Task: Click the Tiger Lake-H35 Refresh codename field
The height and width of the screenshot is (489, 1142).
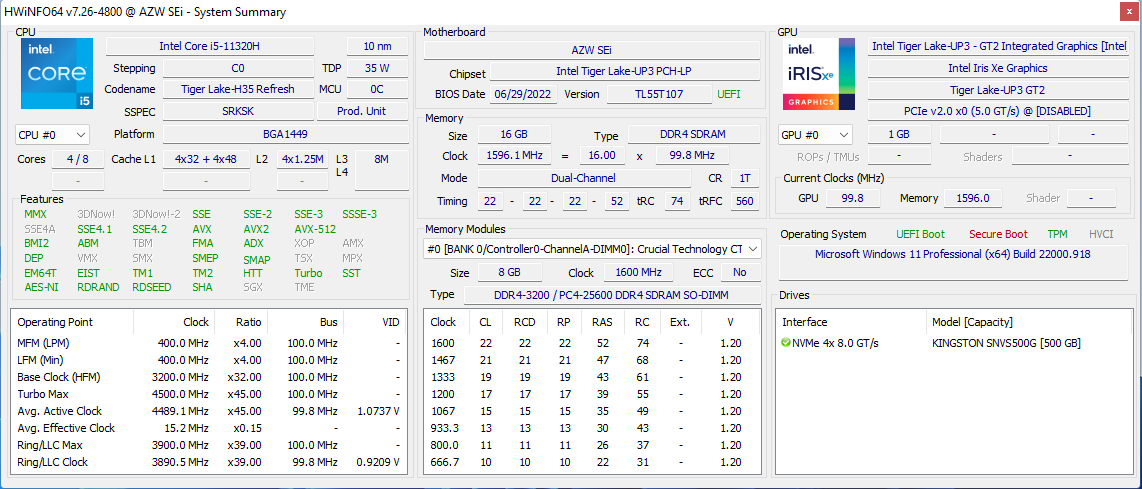Action: point(237,89)
